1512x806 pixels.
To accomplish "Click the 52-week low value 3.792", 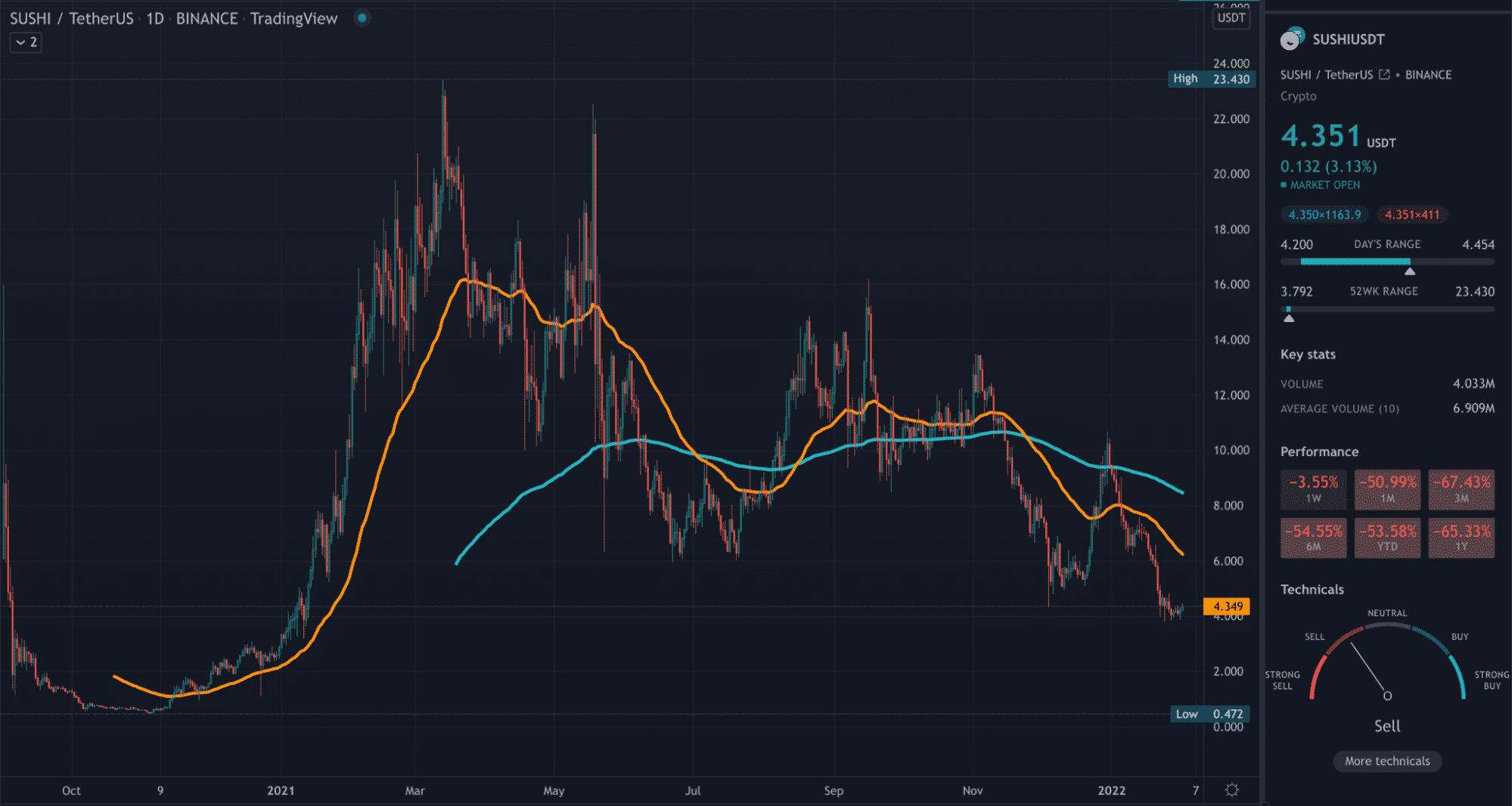I will tap(1296, 291).
